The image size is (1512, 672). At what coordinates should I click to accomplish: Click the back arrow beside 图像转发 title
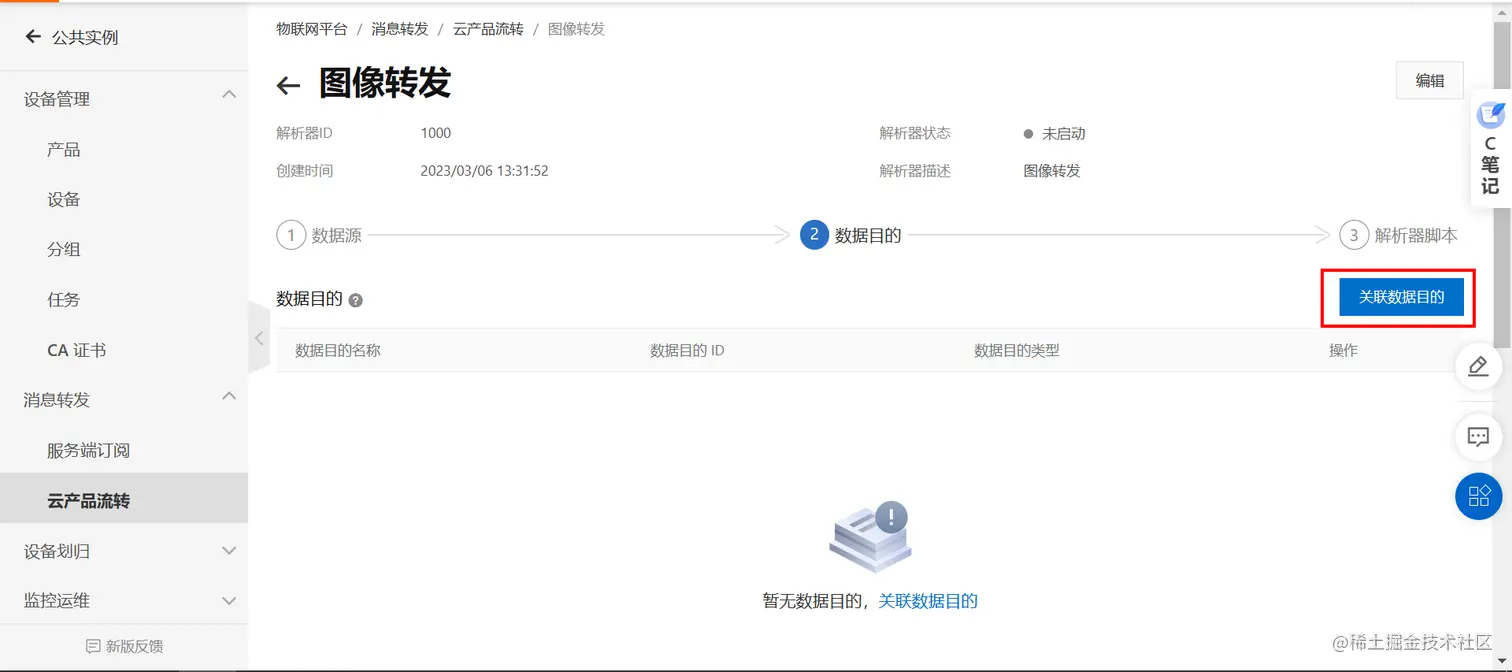coord(288,85)
